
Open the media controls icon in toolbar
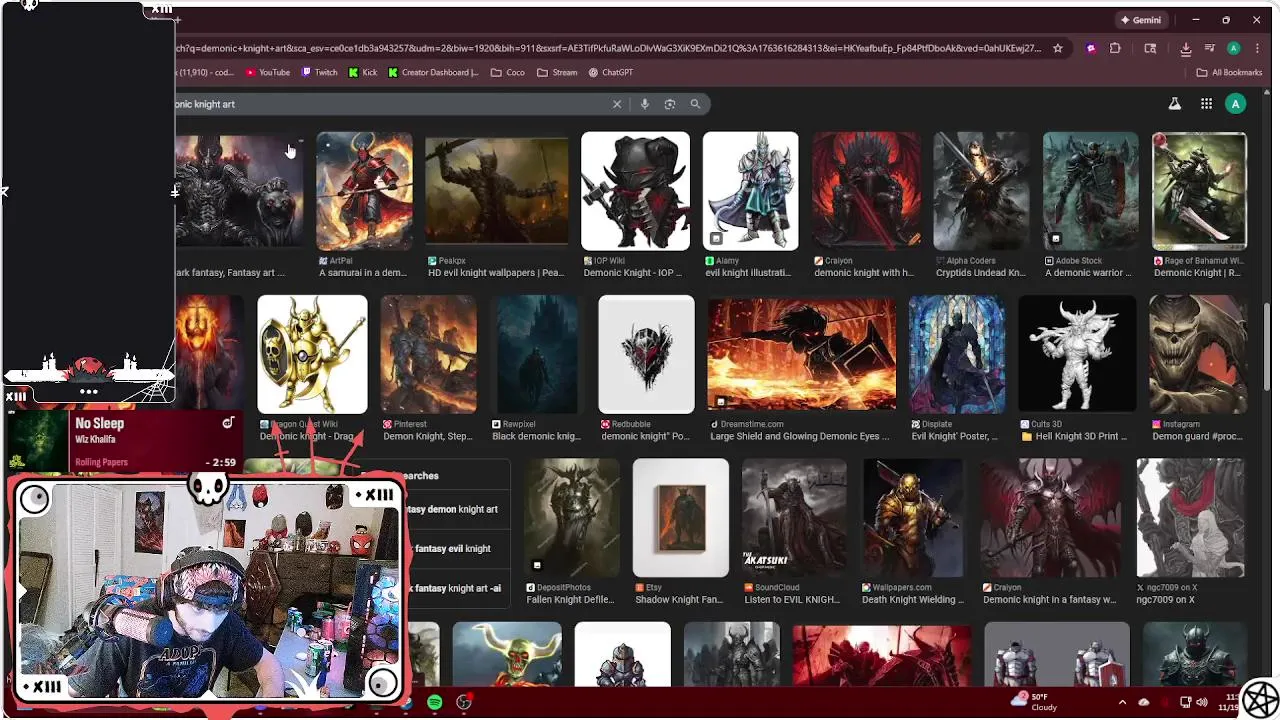pyautogui.click(x=1210, y=48)
